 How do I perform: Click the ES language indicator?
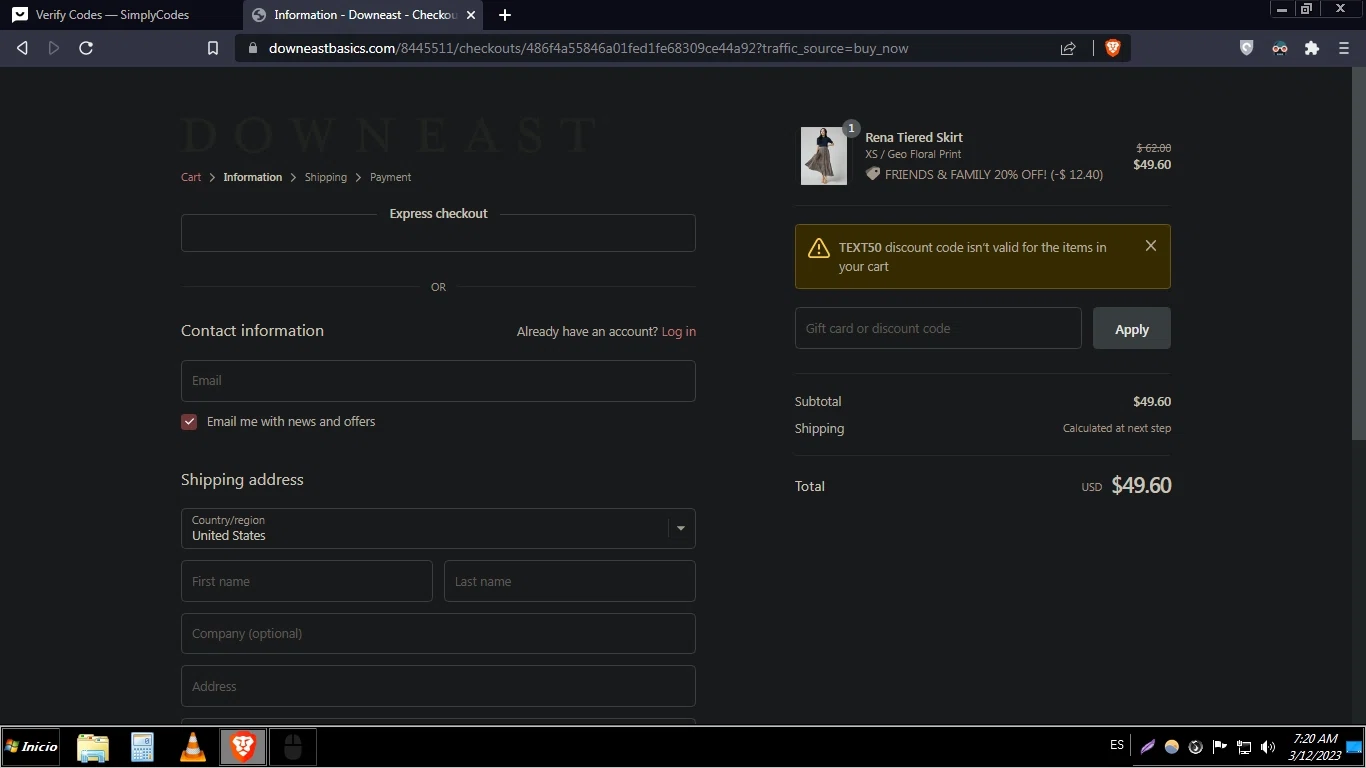[1117, 745]
